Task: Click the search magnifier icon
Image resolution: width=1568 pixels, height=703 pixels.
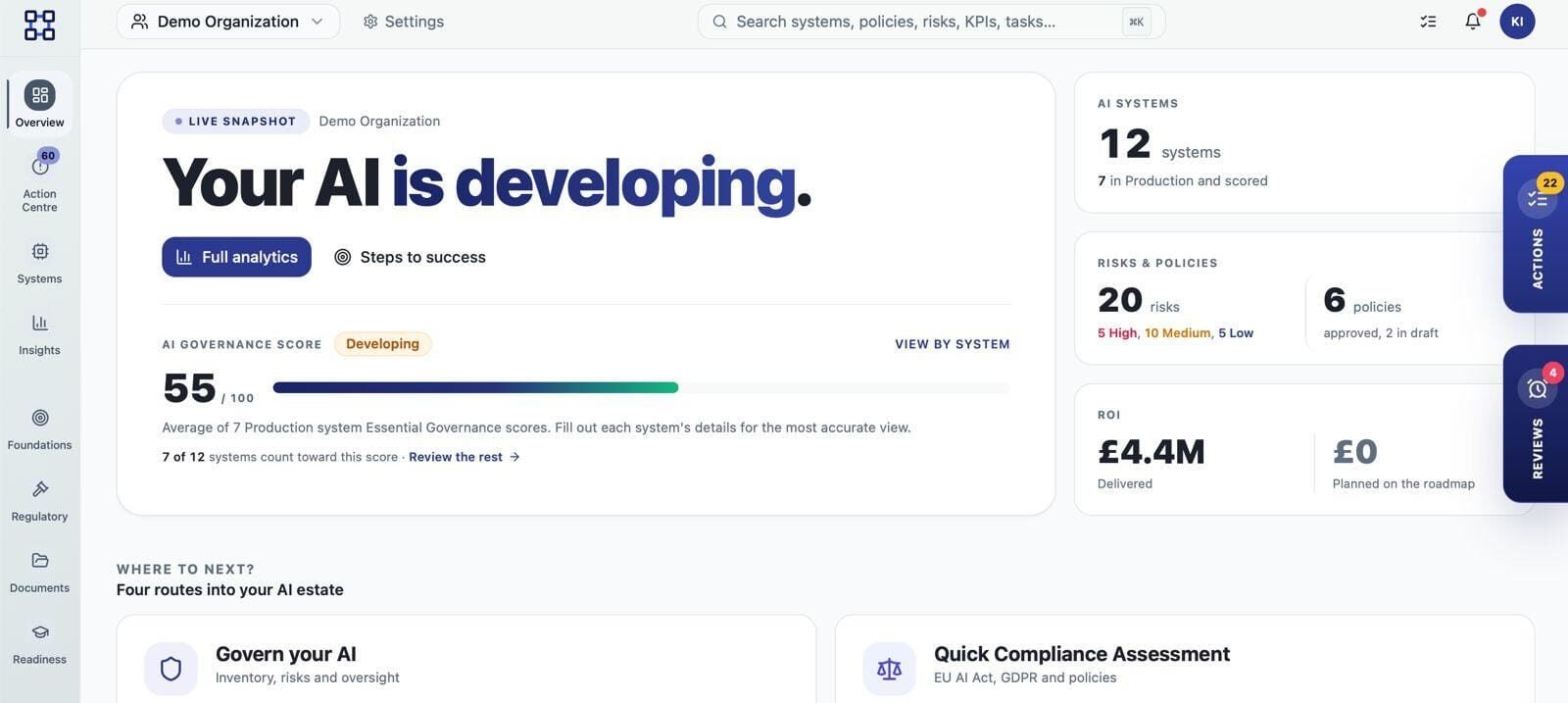Action: pos(719,22)
